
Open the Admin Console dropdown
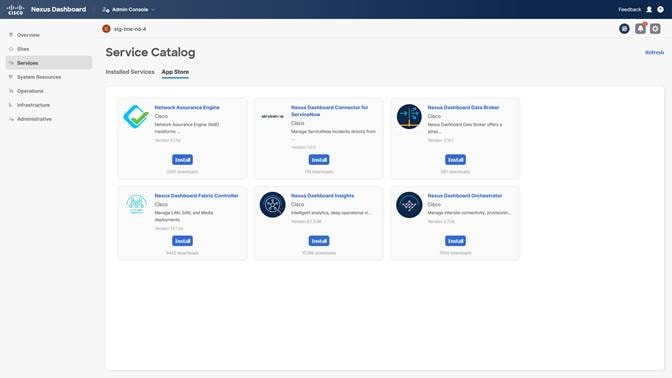click(129, 9)
